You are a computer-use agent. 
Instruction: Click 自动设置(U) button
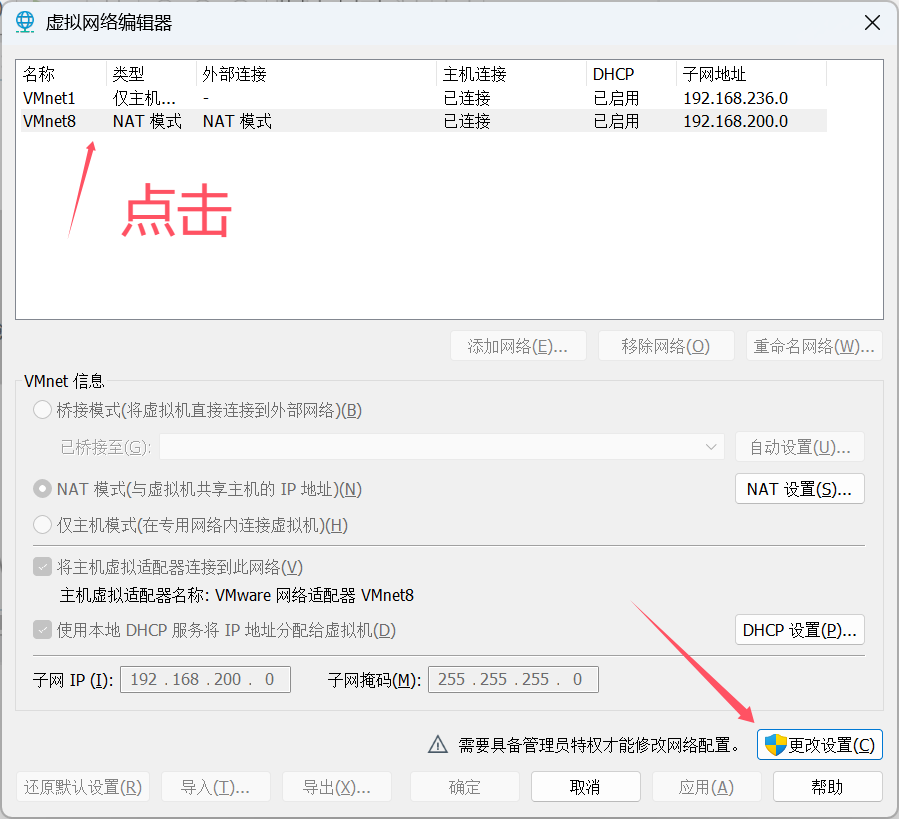799,447
